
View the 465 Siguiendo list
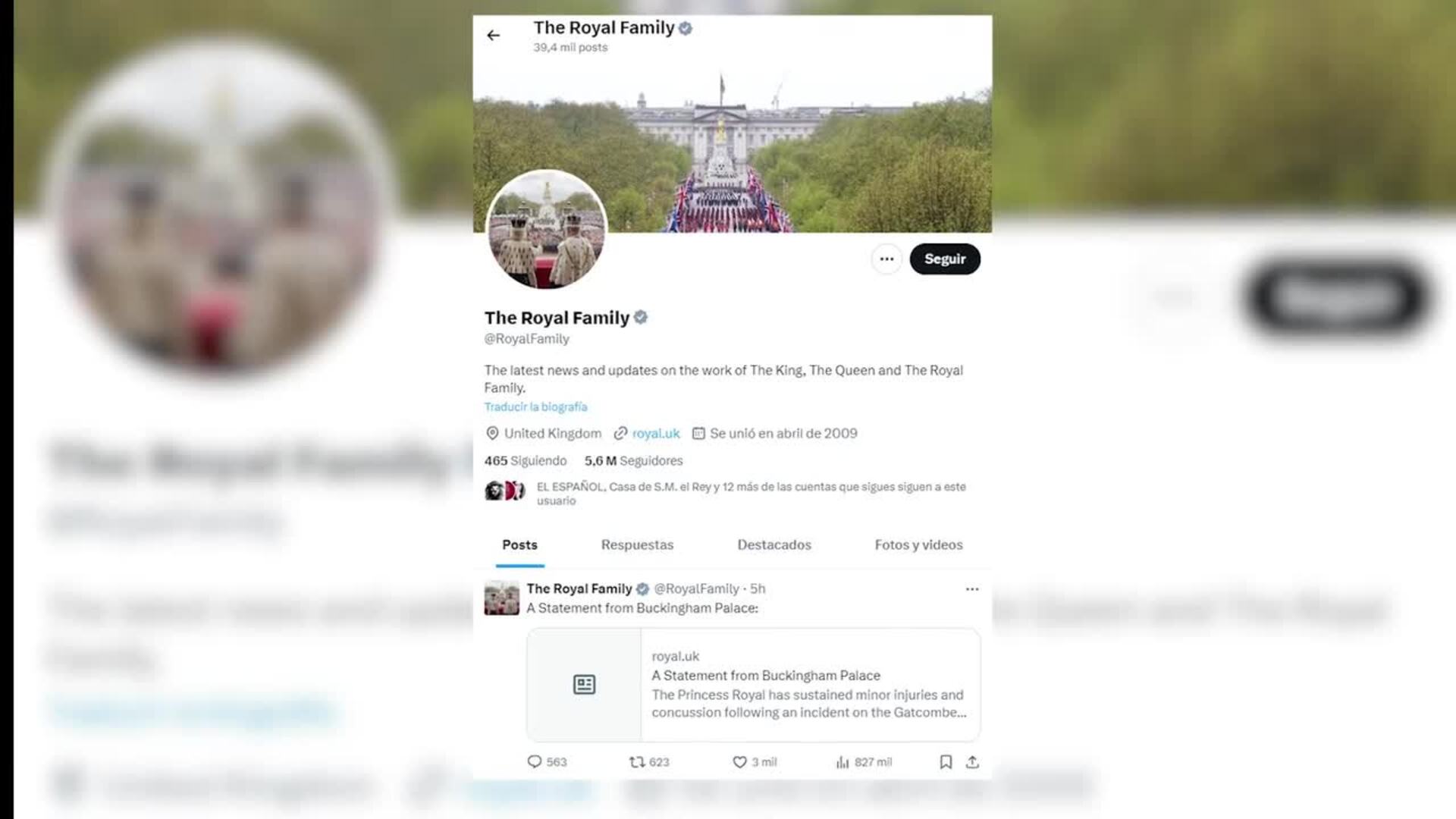[526, 461]
